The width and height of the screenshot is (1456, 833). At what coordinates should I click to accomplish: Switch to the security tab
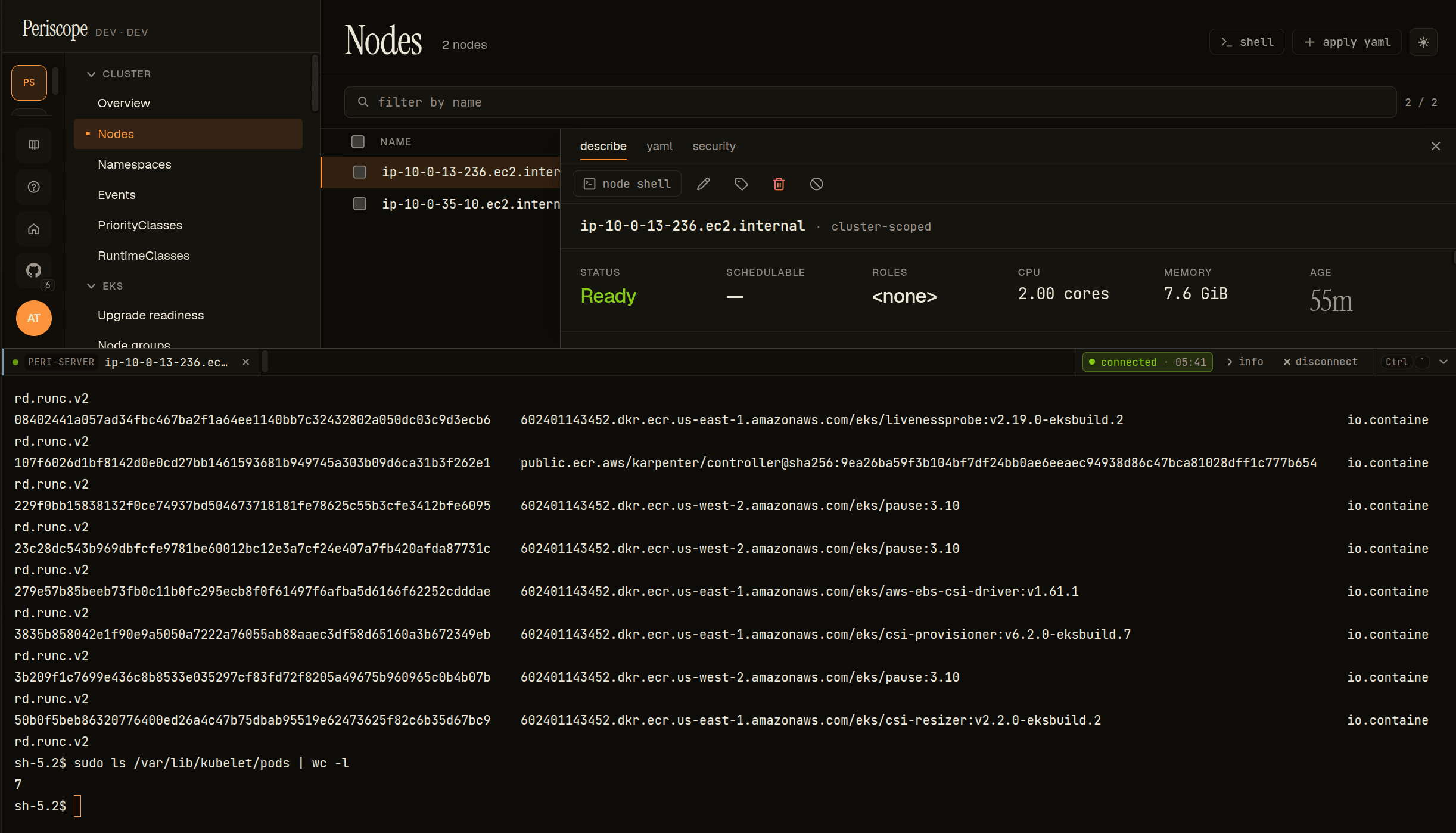[x=714, y=147]
